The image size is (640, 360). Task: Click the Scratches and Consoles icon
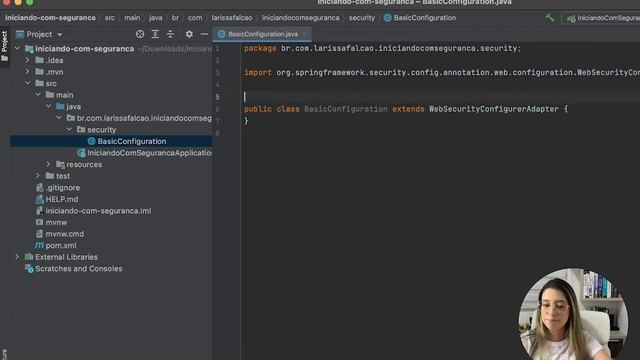29,269
